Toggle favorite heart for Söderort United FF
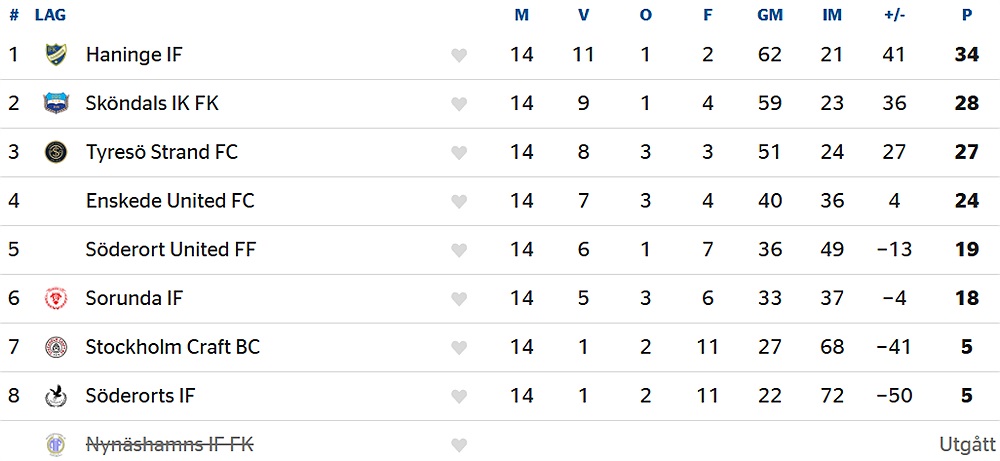This screenshot has width=1000, height=461. coord(459,250)
